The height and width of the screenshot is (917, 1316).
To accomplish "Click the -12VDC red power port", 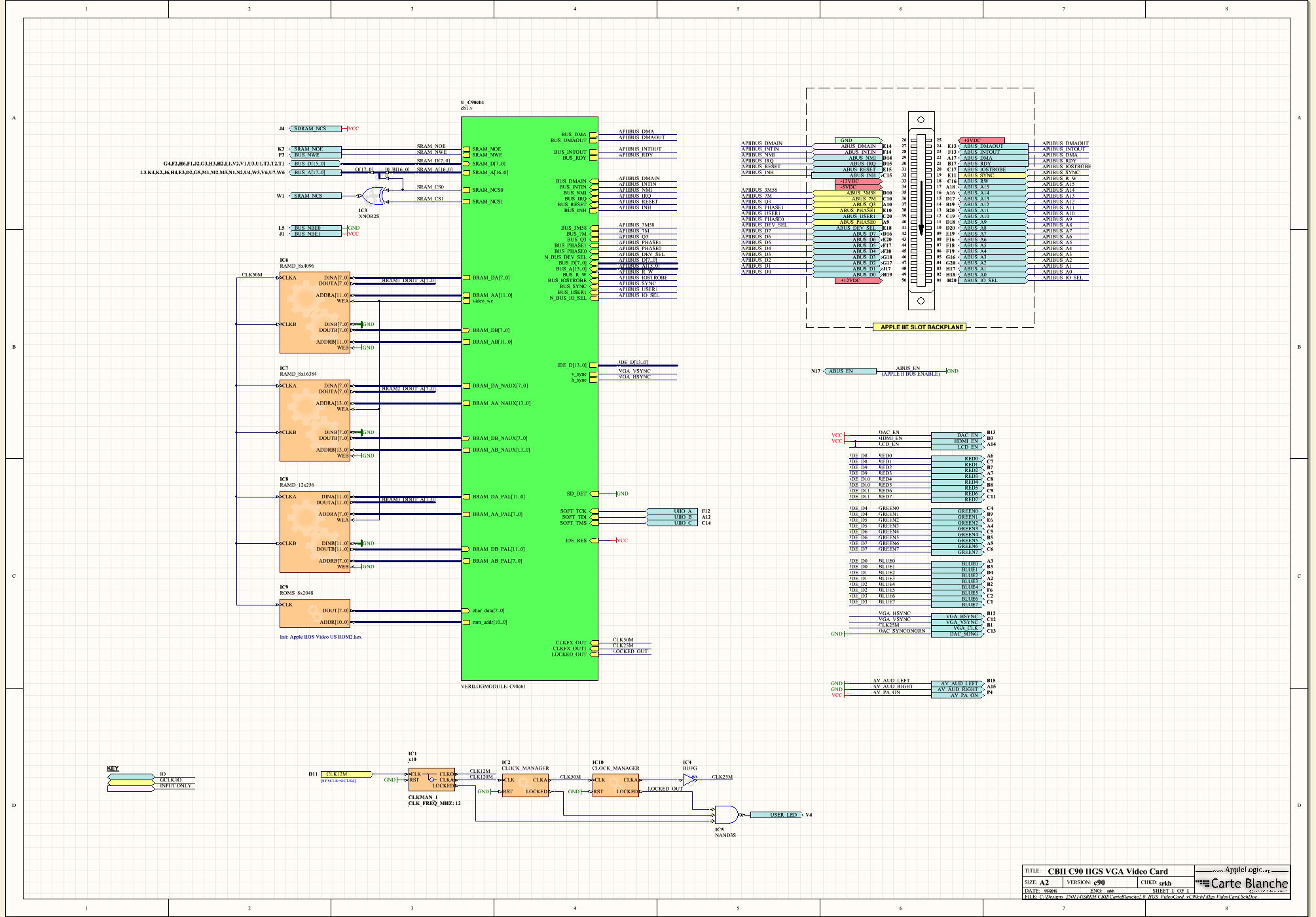I will pyautogui.click(x=859, y=181).
